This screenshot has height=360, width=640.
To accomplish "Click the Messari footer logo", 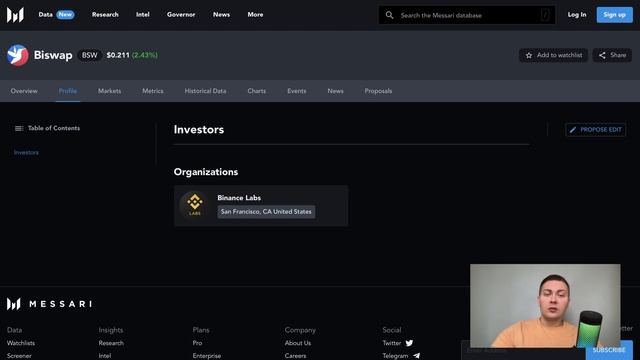I will point(49,304).
